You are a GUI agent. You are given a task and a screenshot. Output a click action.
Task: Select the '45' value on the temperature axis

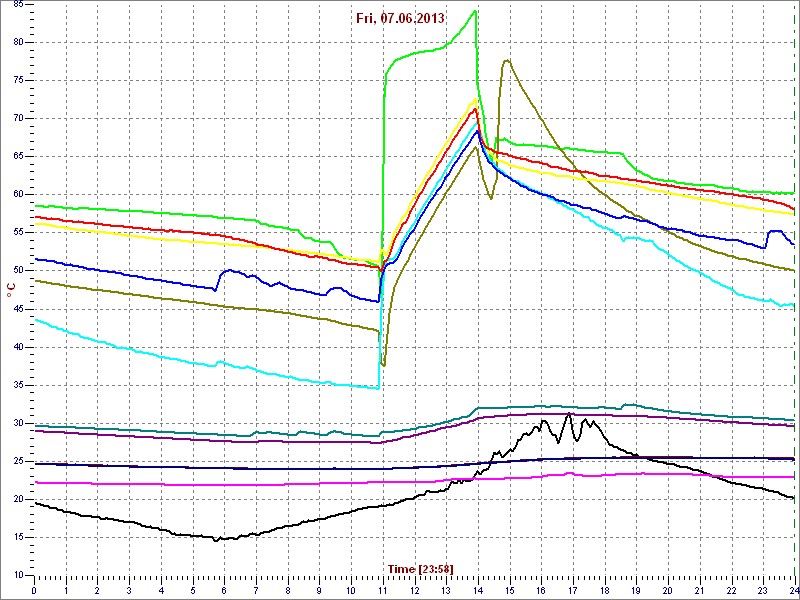coord(16,309)
